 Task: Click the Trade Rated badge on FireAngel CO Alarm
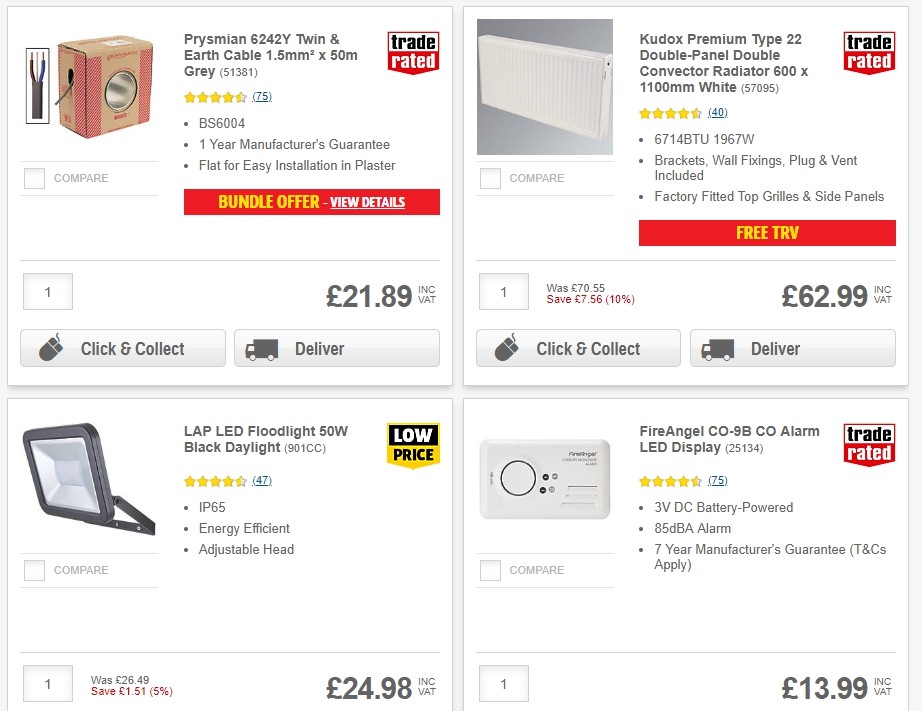click(868, 443)
